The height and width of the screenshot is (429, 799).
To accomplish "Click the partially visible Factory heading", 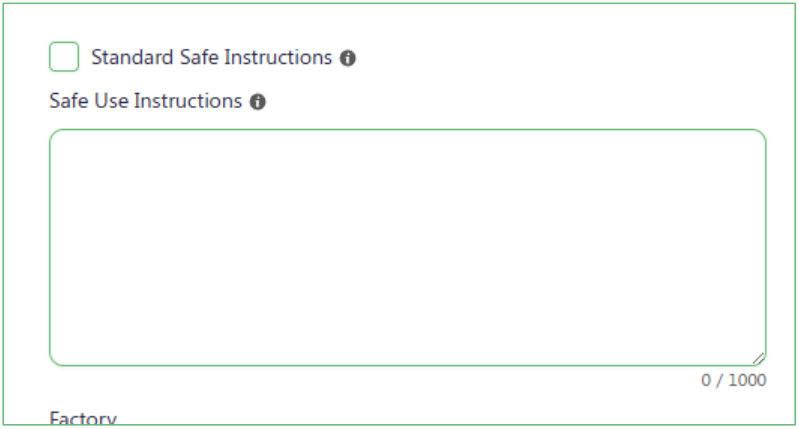I will [x=83, y=418].
